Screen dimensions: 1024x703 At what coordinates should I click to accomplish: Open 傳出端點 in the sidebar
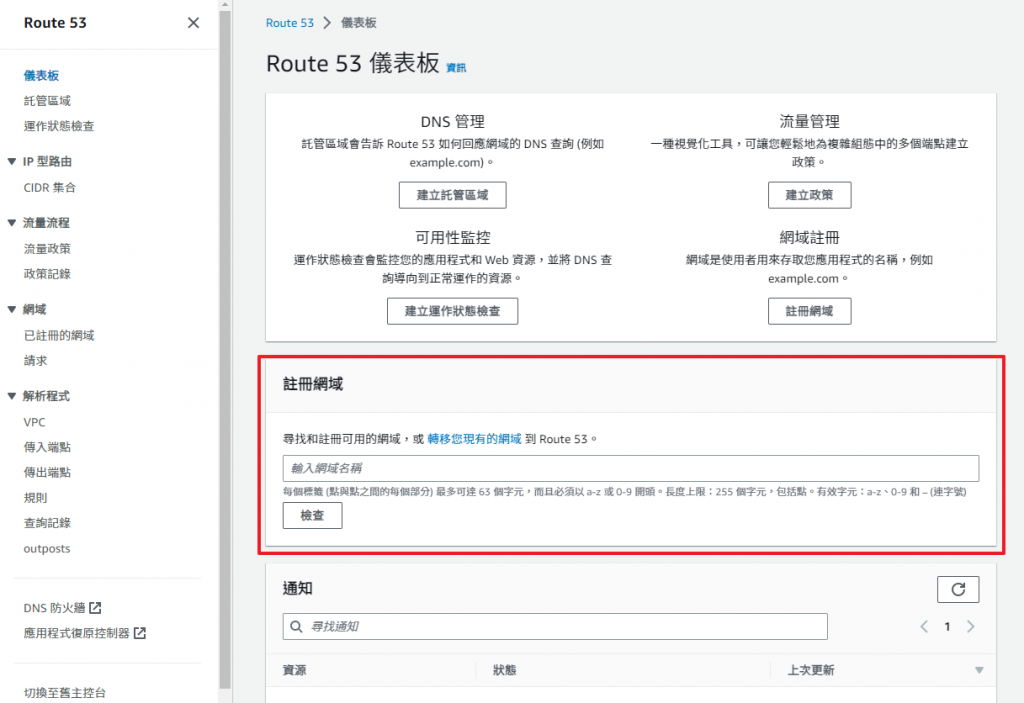tap(47, 472)
